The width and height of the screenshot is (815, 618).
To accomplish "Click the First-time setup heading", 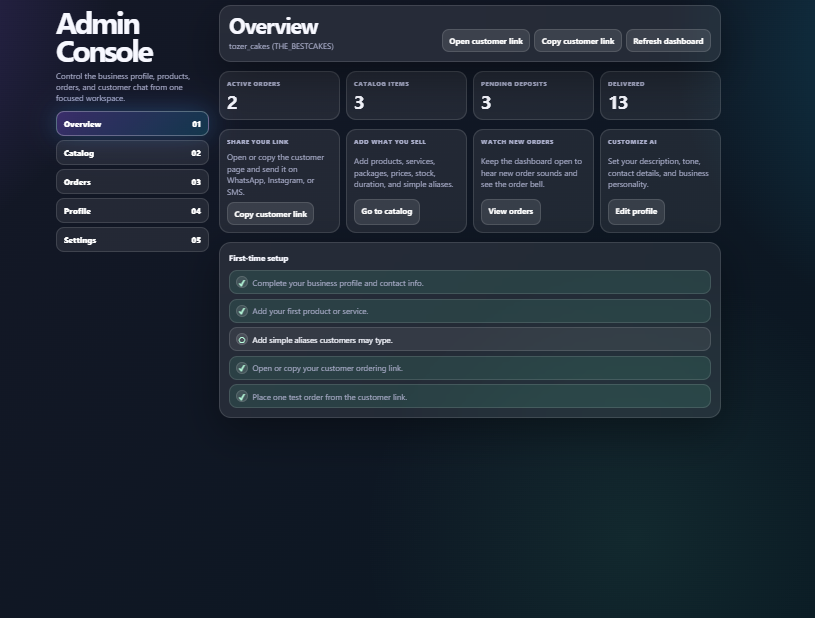I will 258,258.
